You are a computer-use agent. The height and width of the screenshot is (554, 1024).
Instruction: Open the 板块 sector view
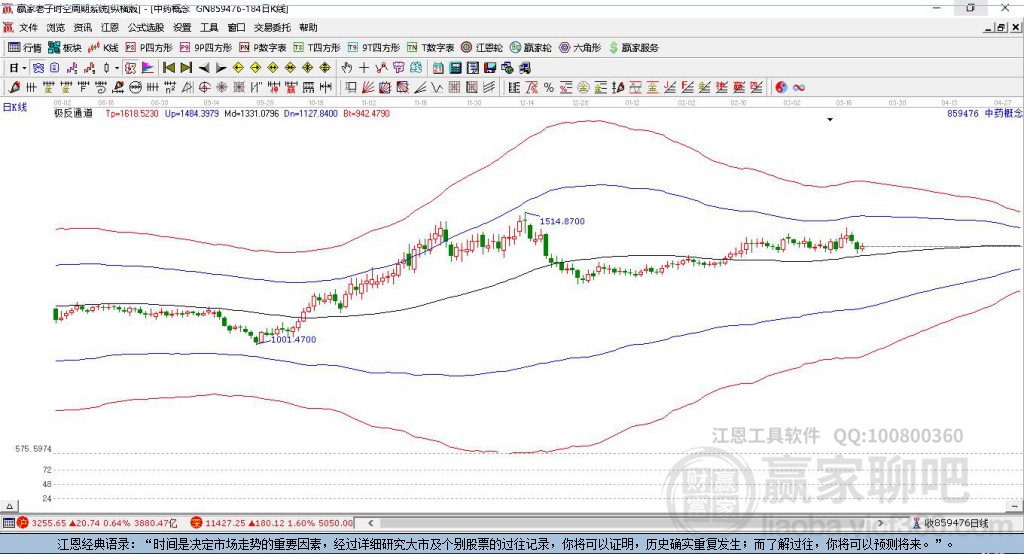click(x=65, y=48)
